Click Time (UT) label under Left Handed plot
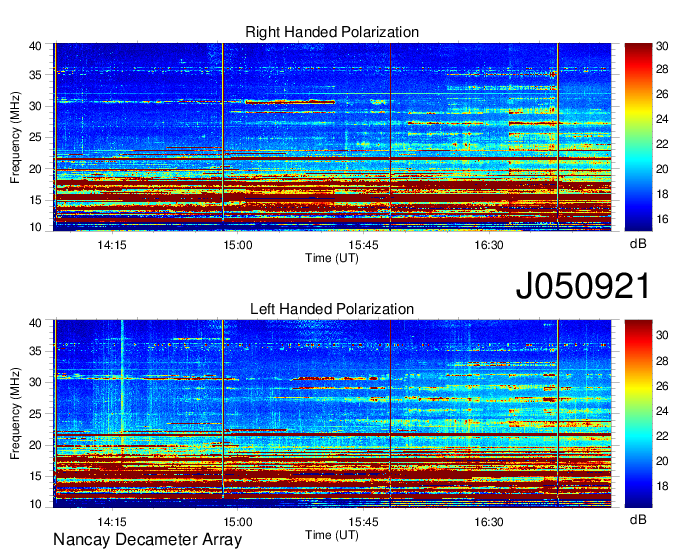The width and height of the screenshot is (680, 552). (x=332, y=535)
